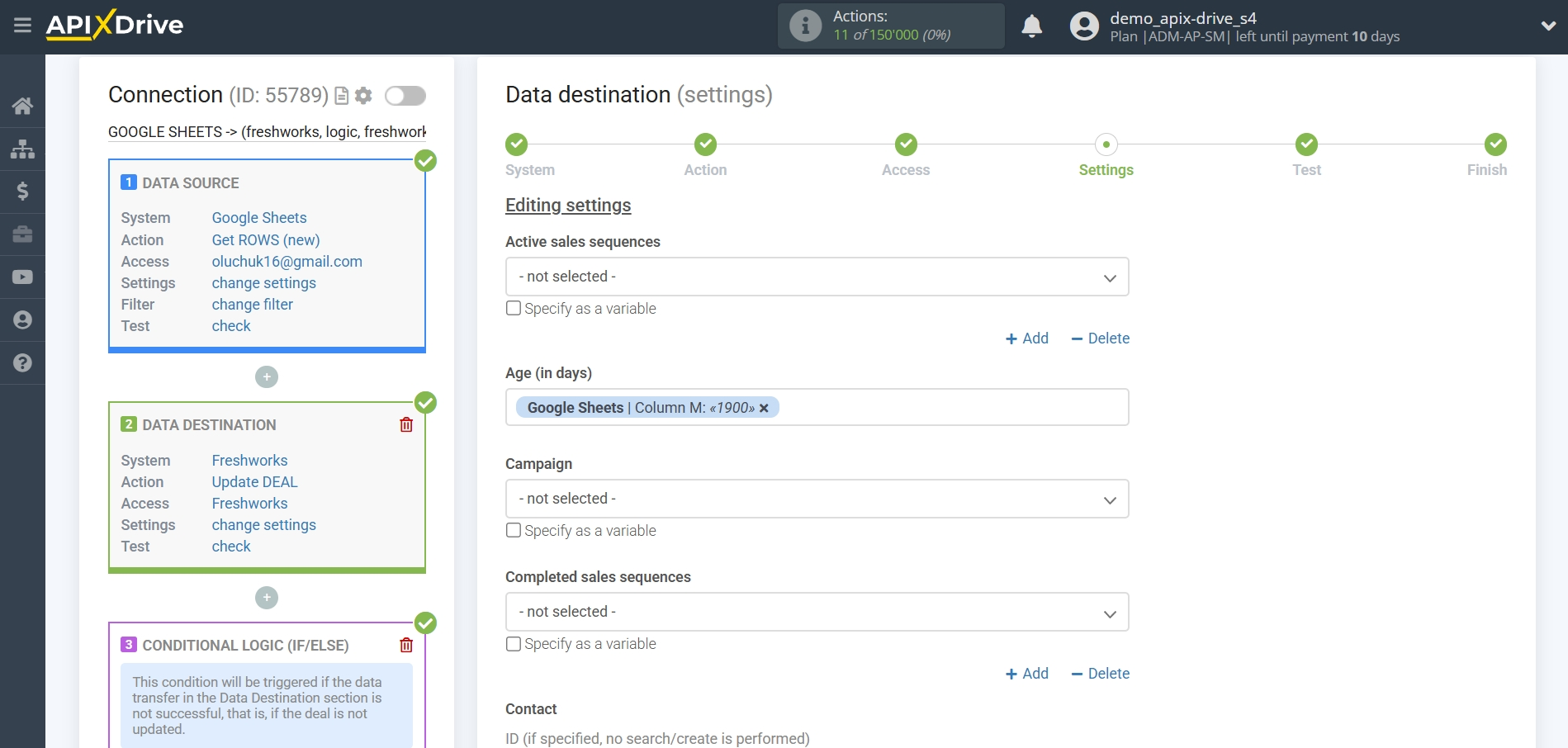Check Specify as variable under Campaign

pos(514,530)
